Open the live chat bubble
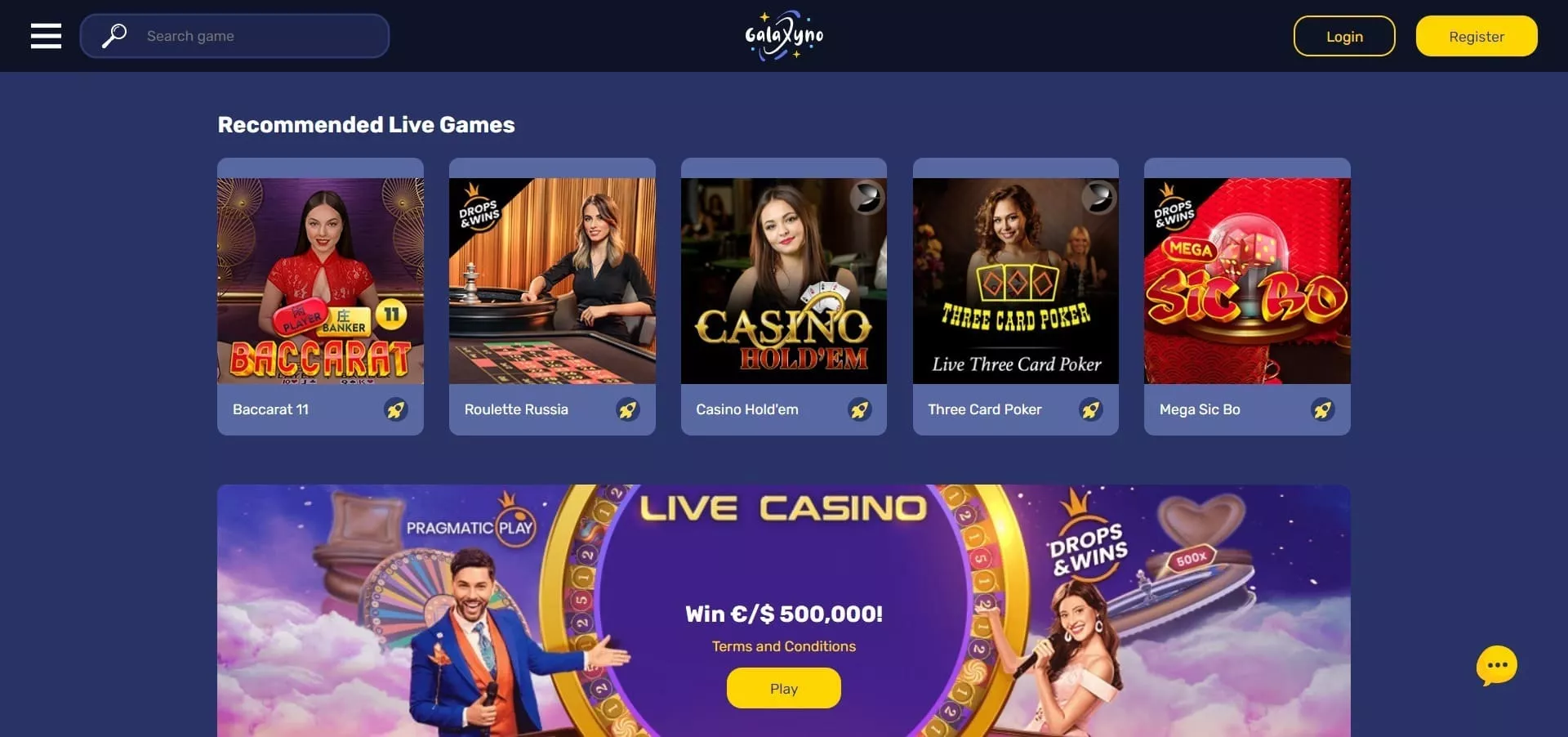This screenshot has height=737, width=1568. (x=1497, y=666)
